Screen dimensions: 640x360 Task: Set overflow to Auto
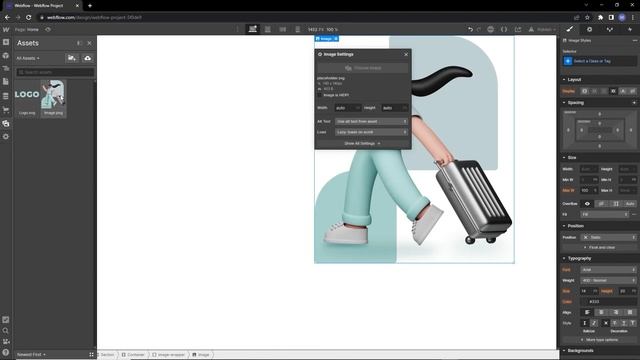(x=630, y=204)
